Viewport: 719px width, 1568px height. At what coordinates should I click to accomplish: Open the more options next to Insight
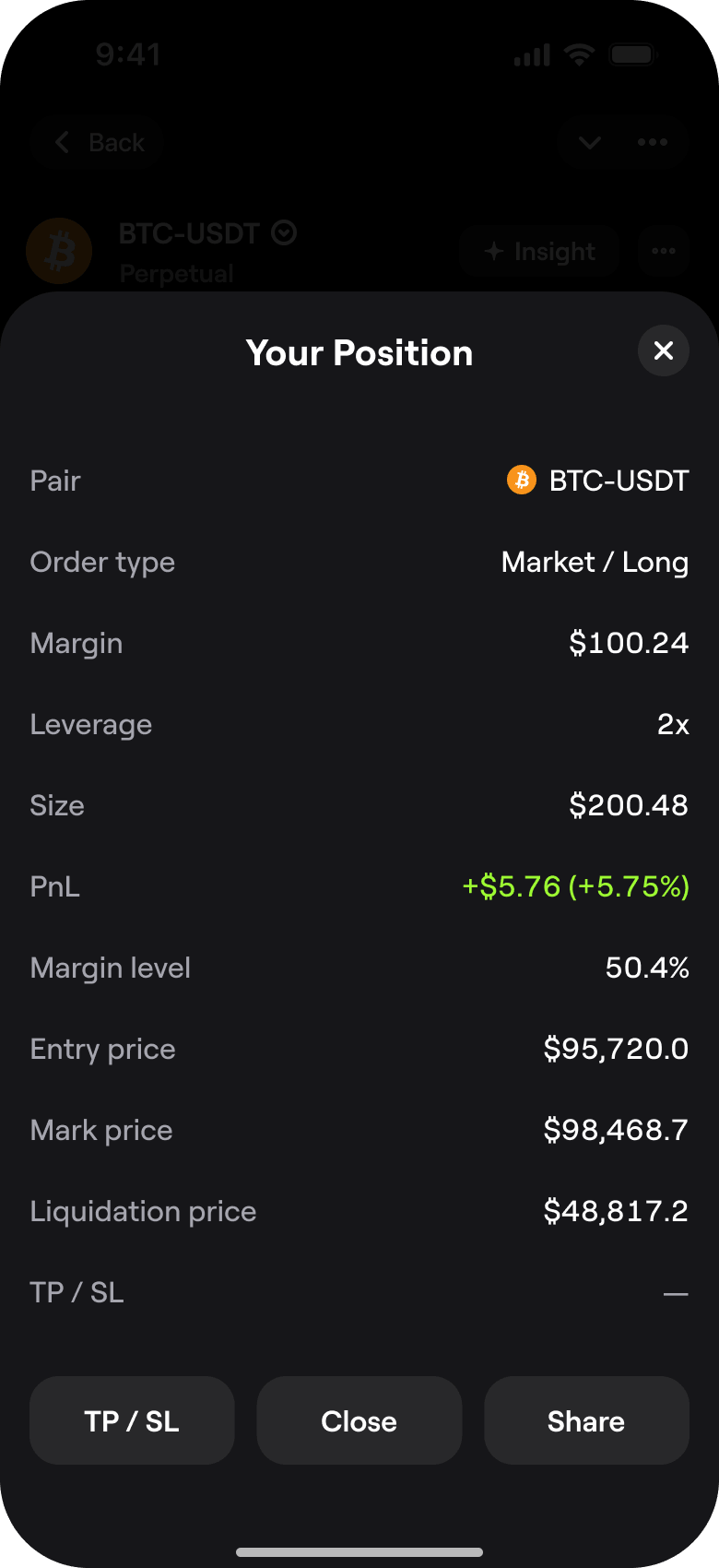click(664, 252)
